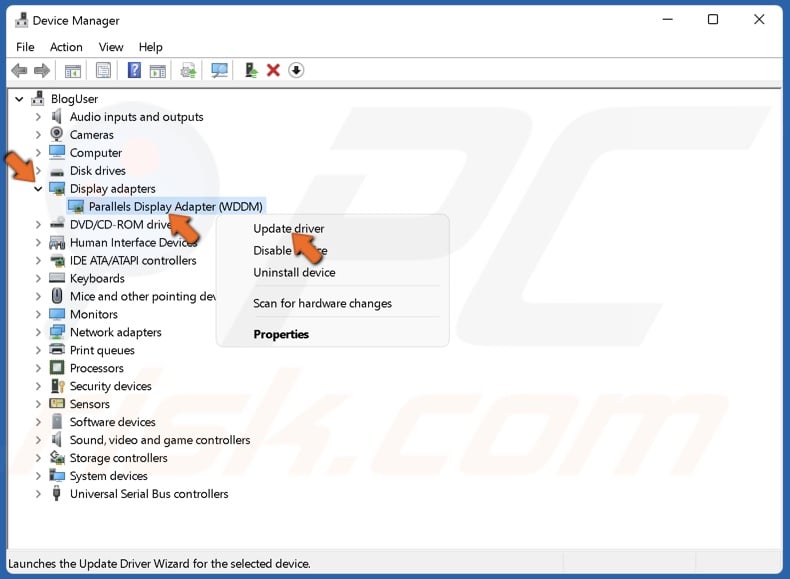The height and width of the screenshot is (579, 790).
Task: Click the Forward arrow toolbar icon
Action: point(42,71)
